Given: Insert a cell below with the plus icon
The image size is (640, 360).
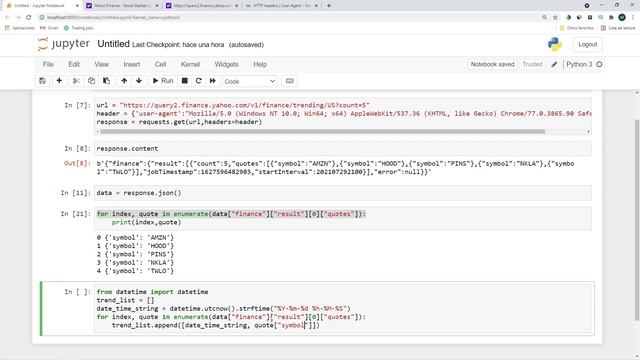Looking at the screenshot, I should point(59,81).
